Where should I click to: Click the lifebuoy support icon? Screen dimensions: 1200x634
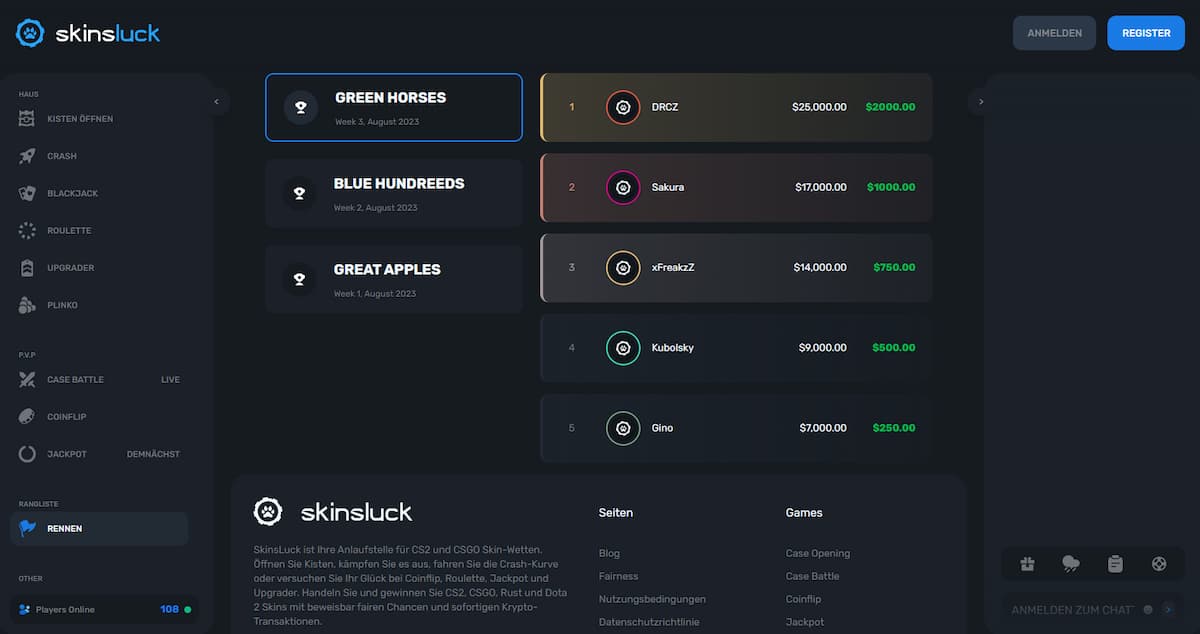click(1158, 564)
